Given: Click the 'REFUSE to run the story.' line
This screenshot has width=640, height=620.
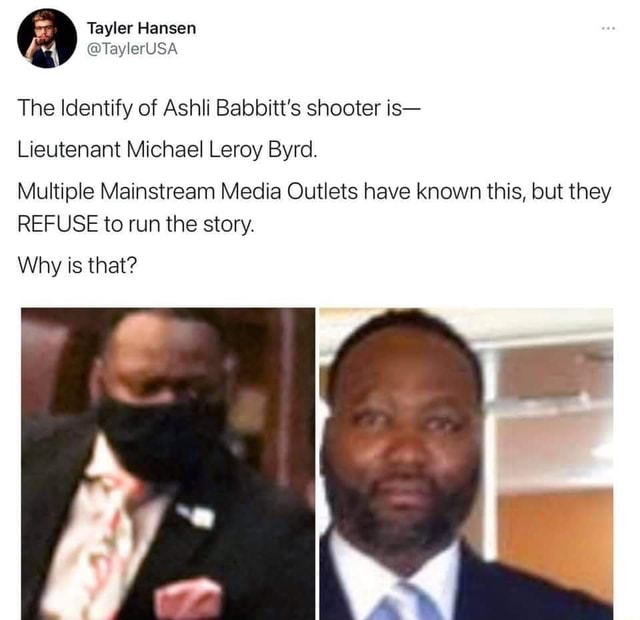Looking at the screenshot, I should tap(136, 224).
